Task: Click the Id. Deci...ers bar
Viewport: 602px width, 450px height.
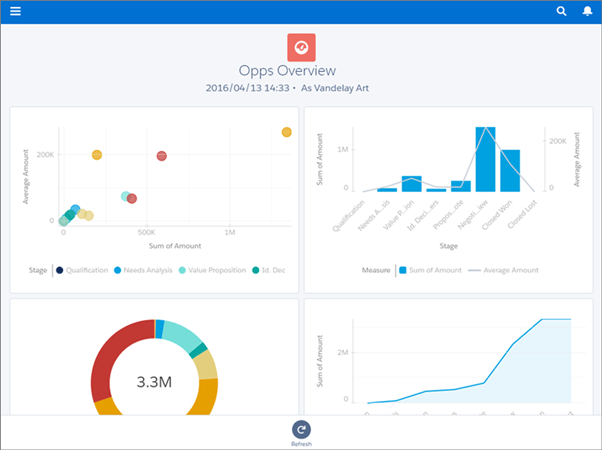Action: click(436, 190)
